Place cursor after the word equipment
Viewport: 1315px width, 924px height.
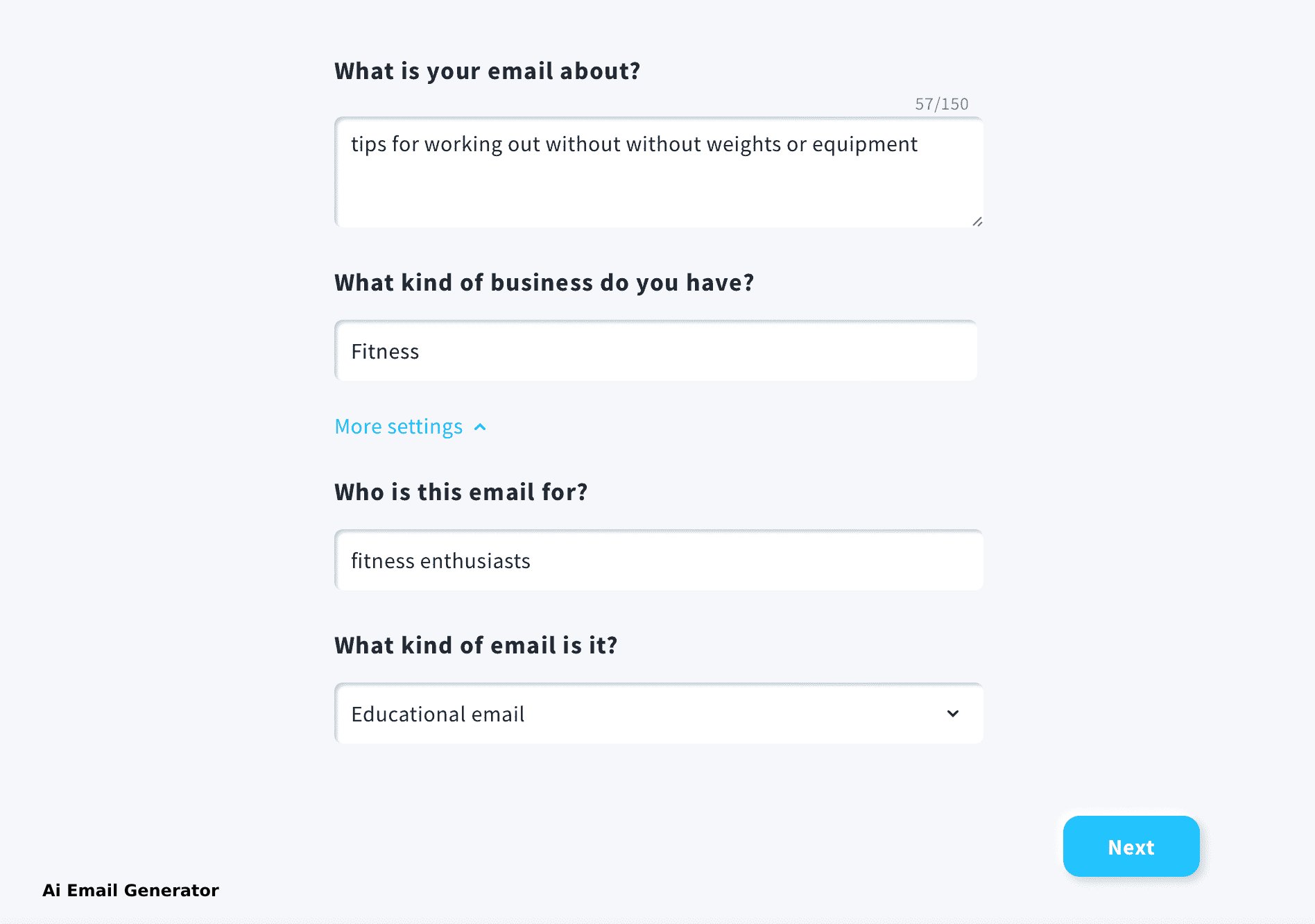[x=919, y=144]
